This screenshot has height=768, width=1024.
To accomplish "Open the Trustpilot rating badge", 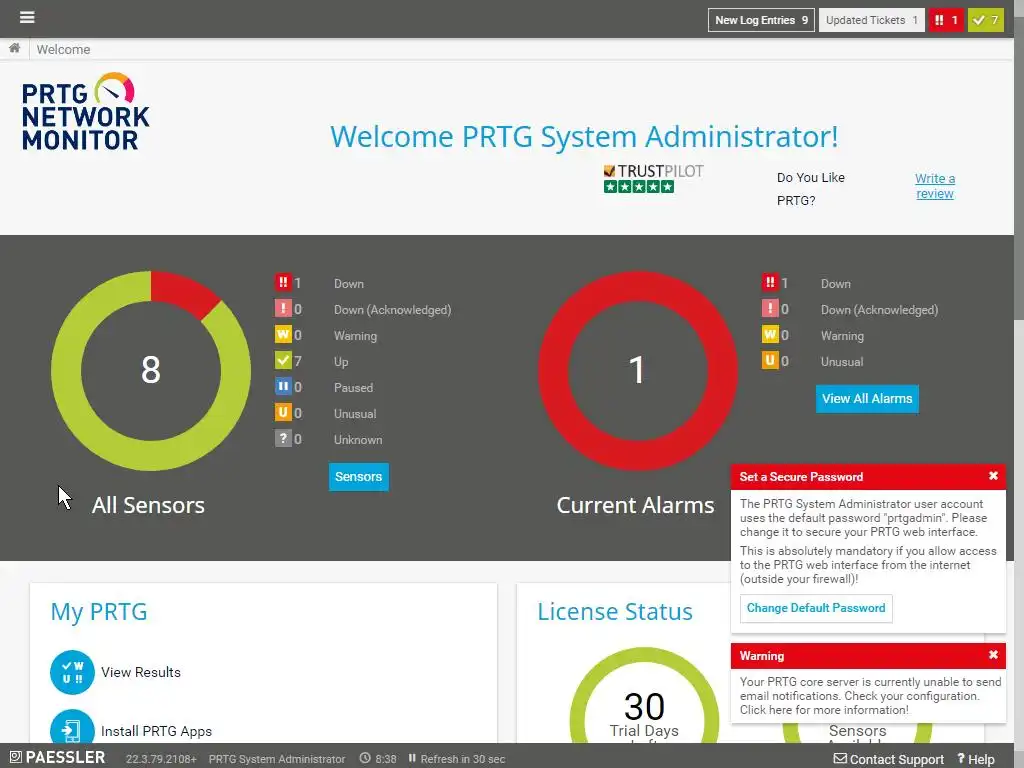I will (x=653, y=179).
